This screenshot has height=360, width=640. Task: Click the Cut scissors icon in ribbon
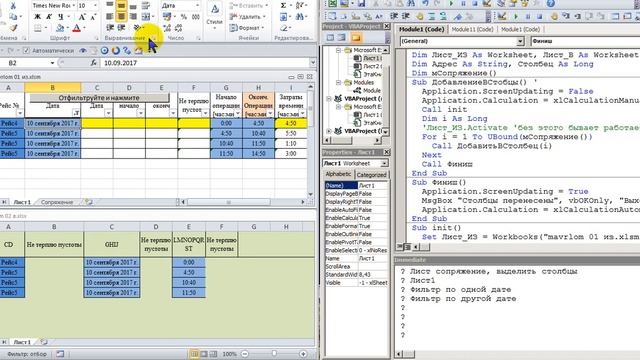click(x=13, y=6)
